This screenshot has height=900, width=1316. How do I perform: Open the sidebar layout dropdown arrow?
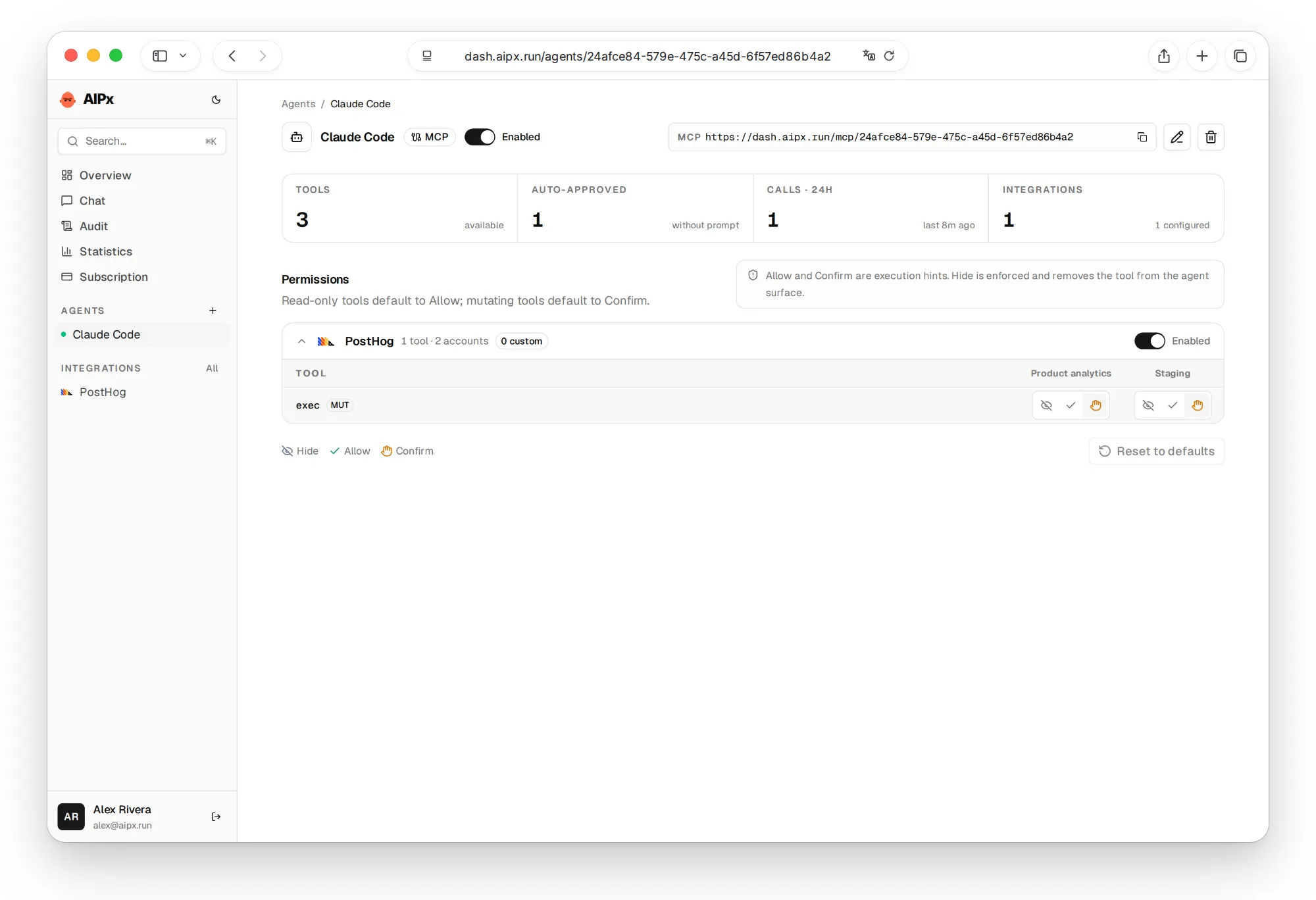pos(183,56)
